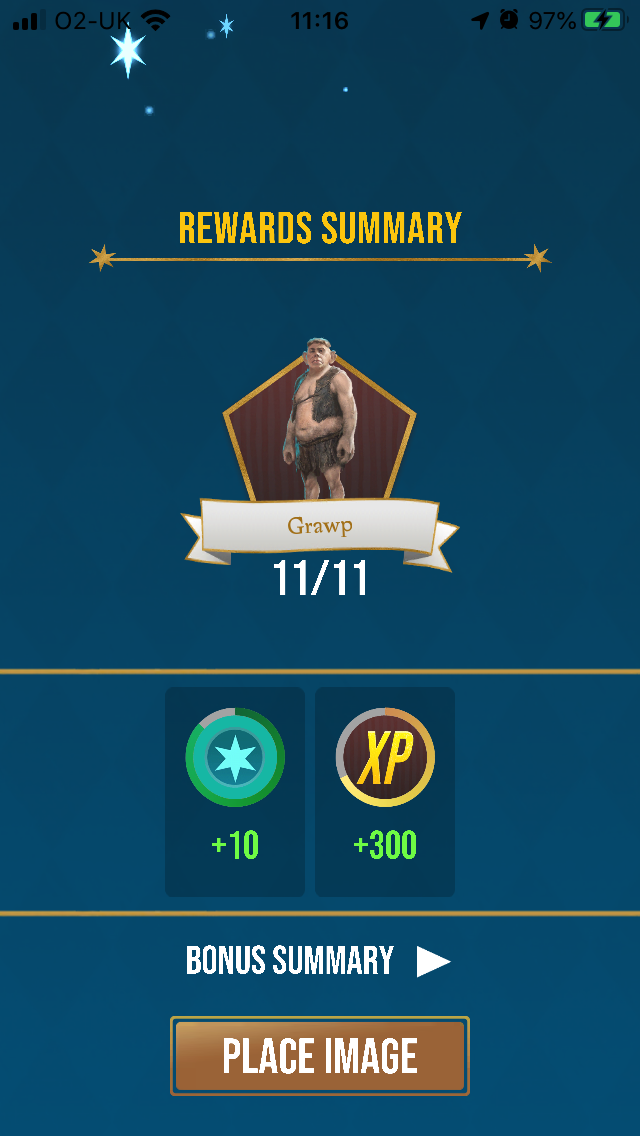The image size is (640, 1136).
Task: Tap the Place Image button
Action: pos(320,1056)
